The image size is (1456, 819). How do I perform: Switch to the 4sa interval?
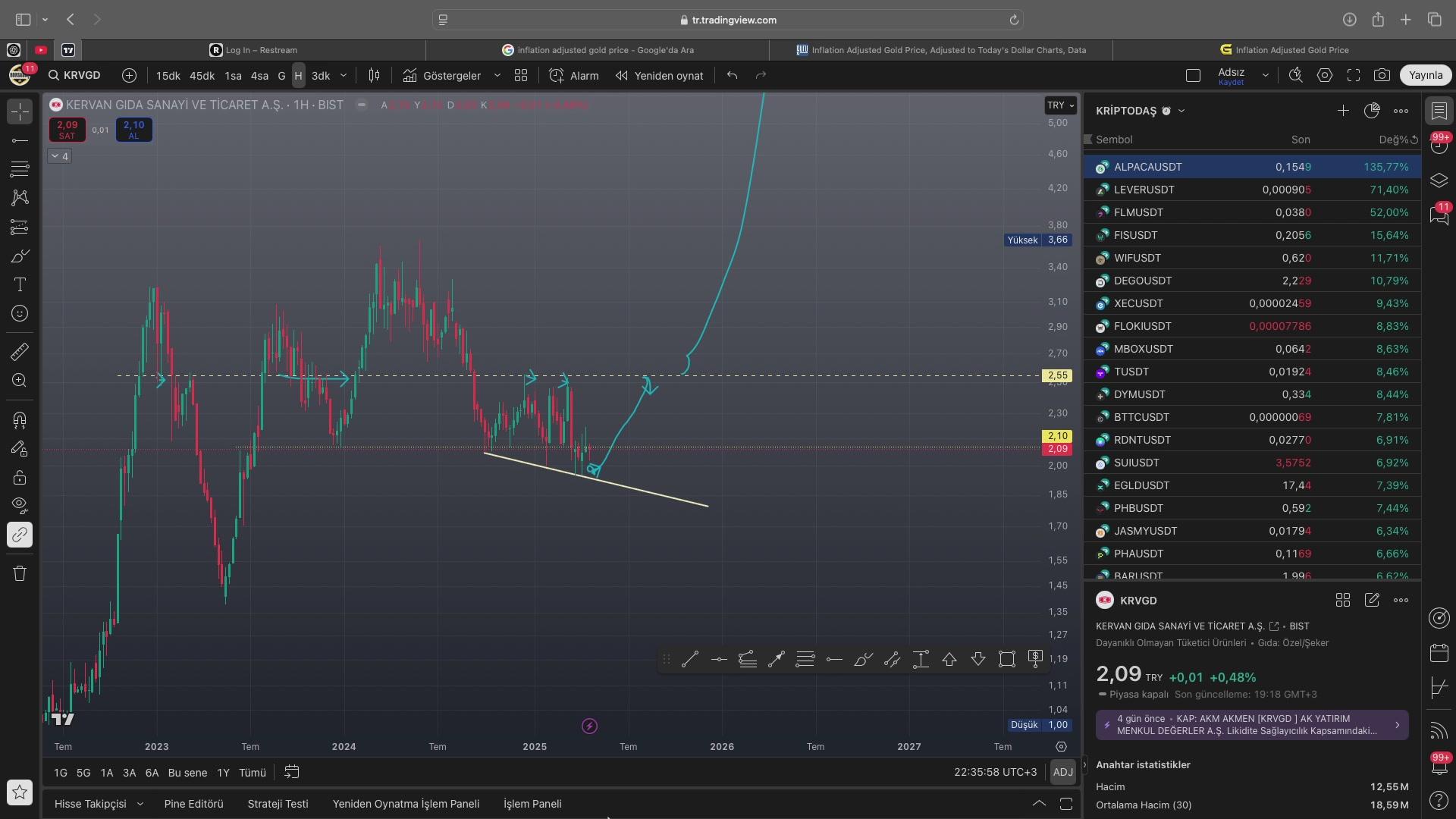259,75
